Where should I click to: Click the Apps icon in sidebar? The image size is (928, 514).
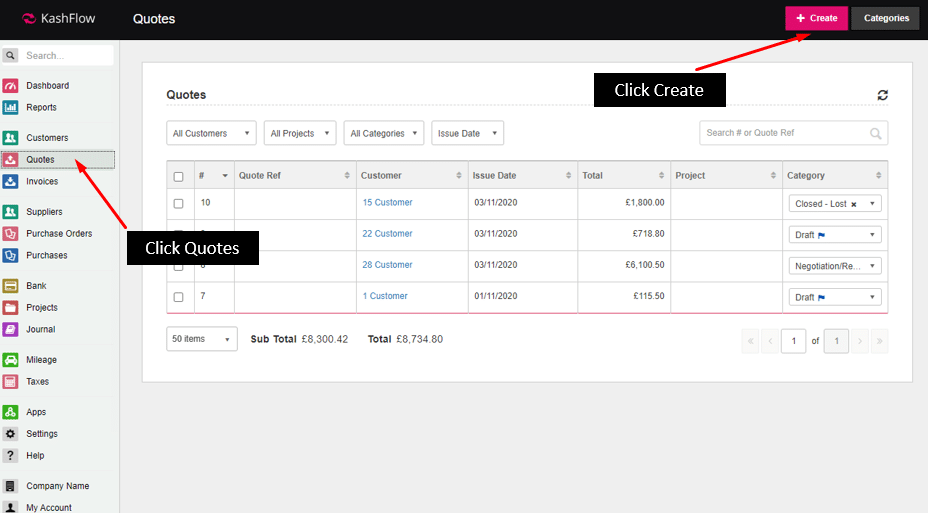tap(10, 412)
